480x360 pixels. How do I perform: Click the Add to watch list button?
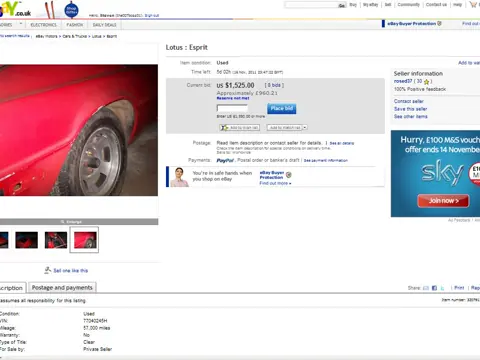[285, 128]
